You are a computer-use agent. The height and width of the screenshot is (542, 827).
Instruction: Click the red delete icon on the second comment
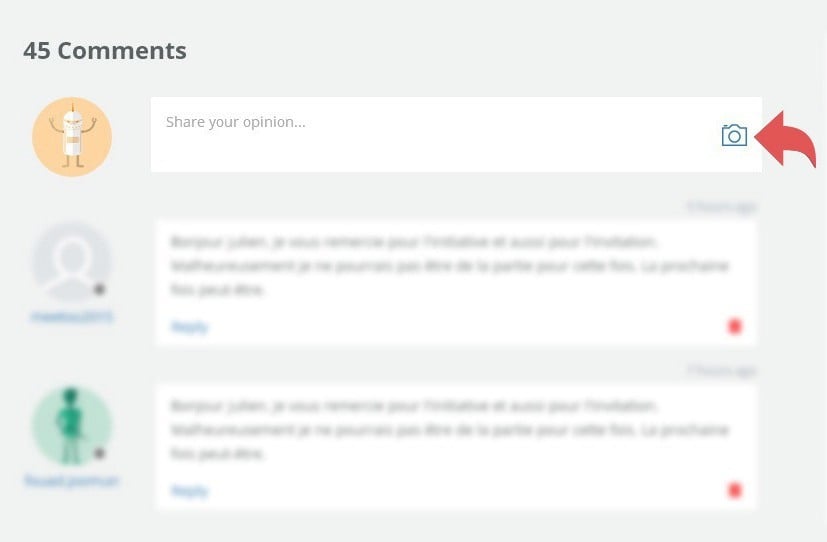[x=735, y=490]
